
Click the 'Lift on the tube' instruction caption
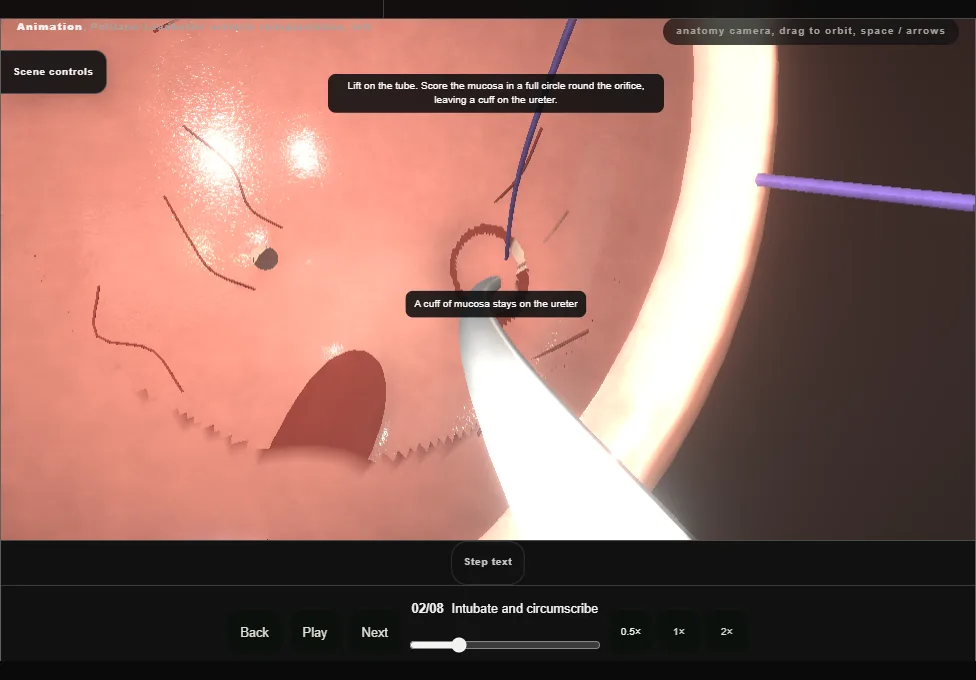(x=495, y=93)
